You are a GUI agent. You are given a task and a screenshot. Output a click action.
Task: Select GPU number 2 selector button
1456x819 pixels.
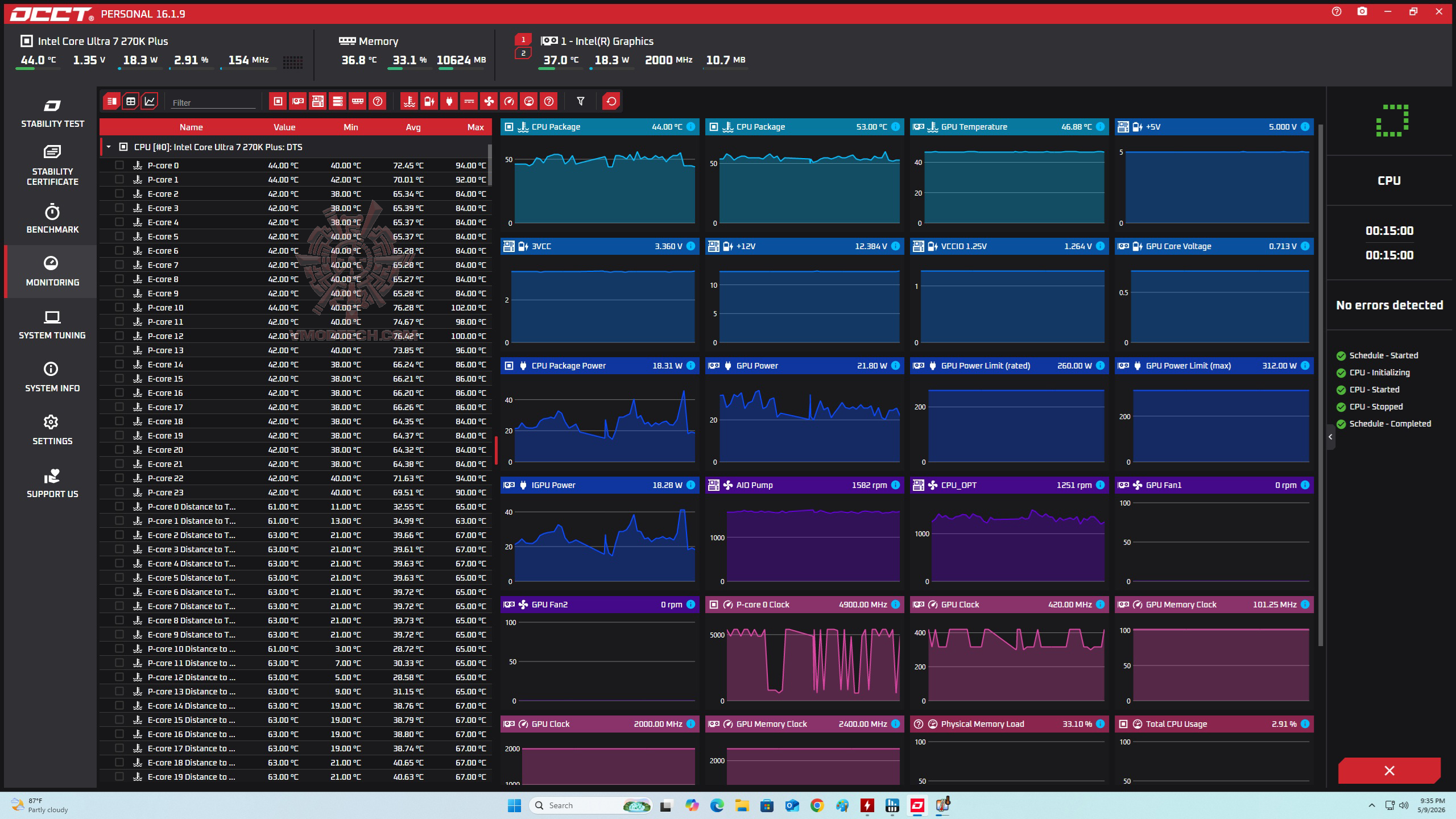coord(523,53)
